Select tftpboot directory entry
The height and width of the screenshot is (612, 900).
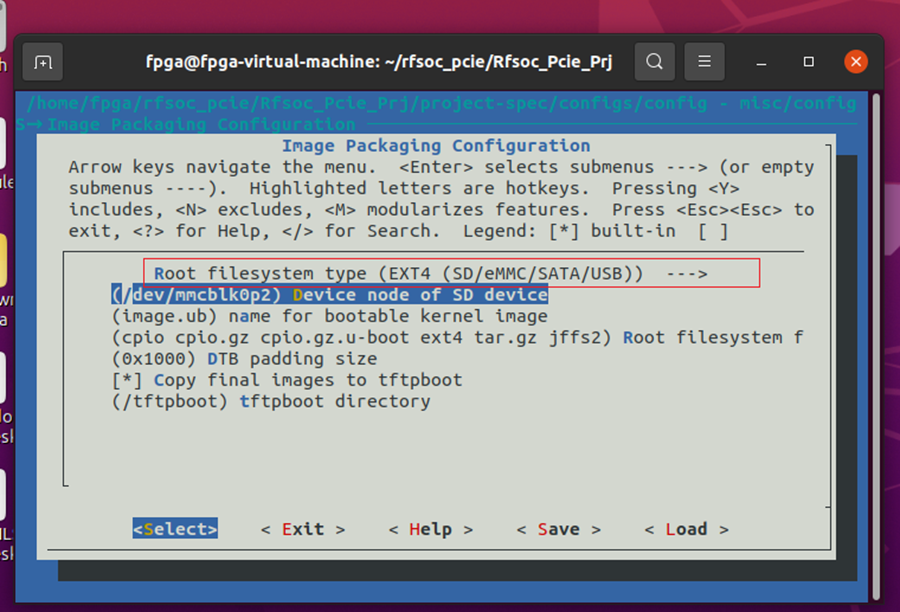click(271, 401)
